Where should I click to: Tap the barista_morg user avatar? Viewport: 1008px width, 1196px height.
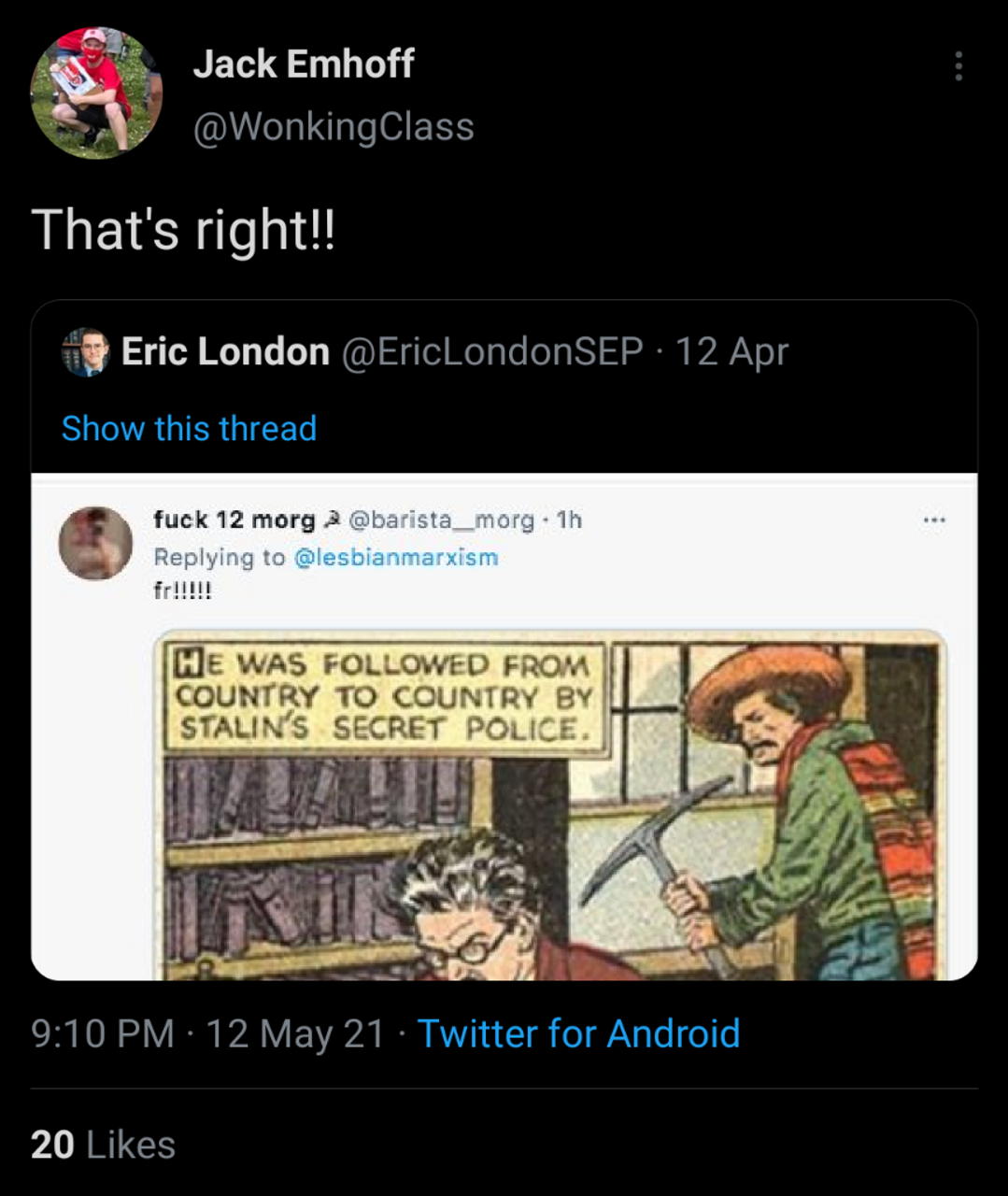tap(95, 543)
